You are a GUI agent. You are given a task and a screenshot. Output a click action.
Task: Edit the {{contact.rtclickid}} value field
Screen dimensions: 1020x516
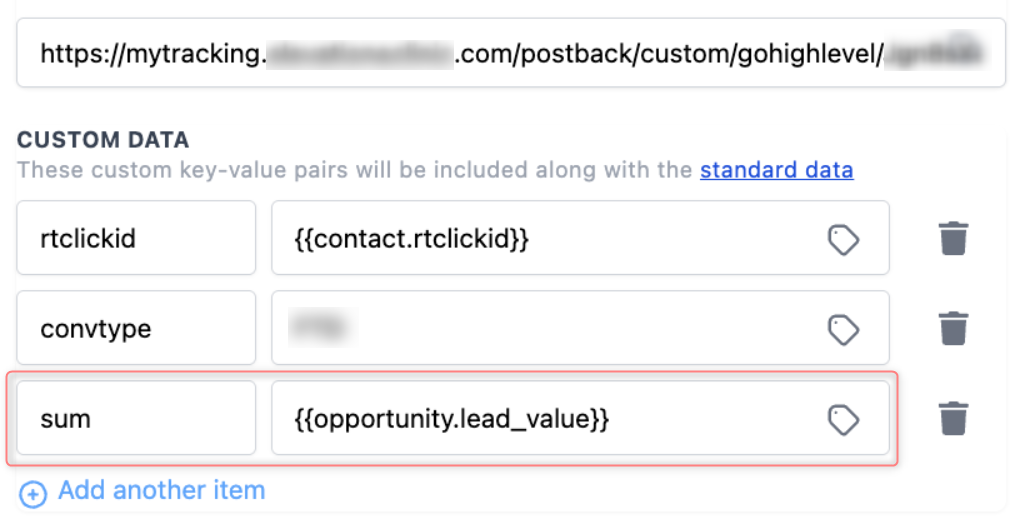(x=580, y=238)
